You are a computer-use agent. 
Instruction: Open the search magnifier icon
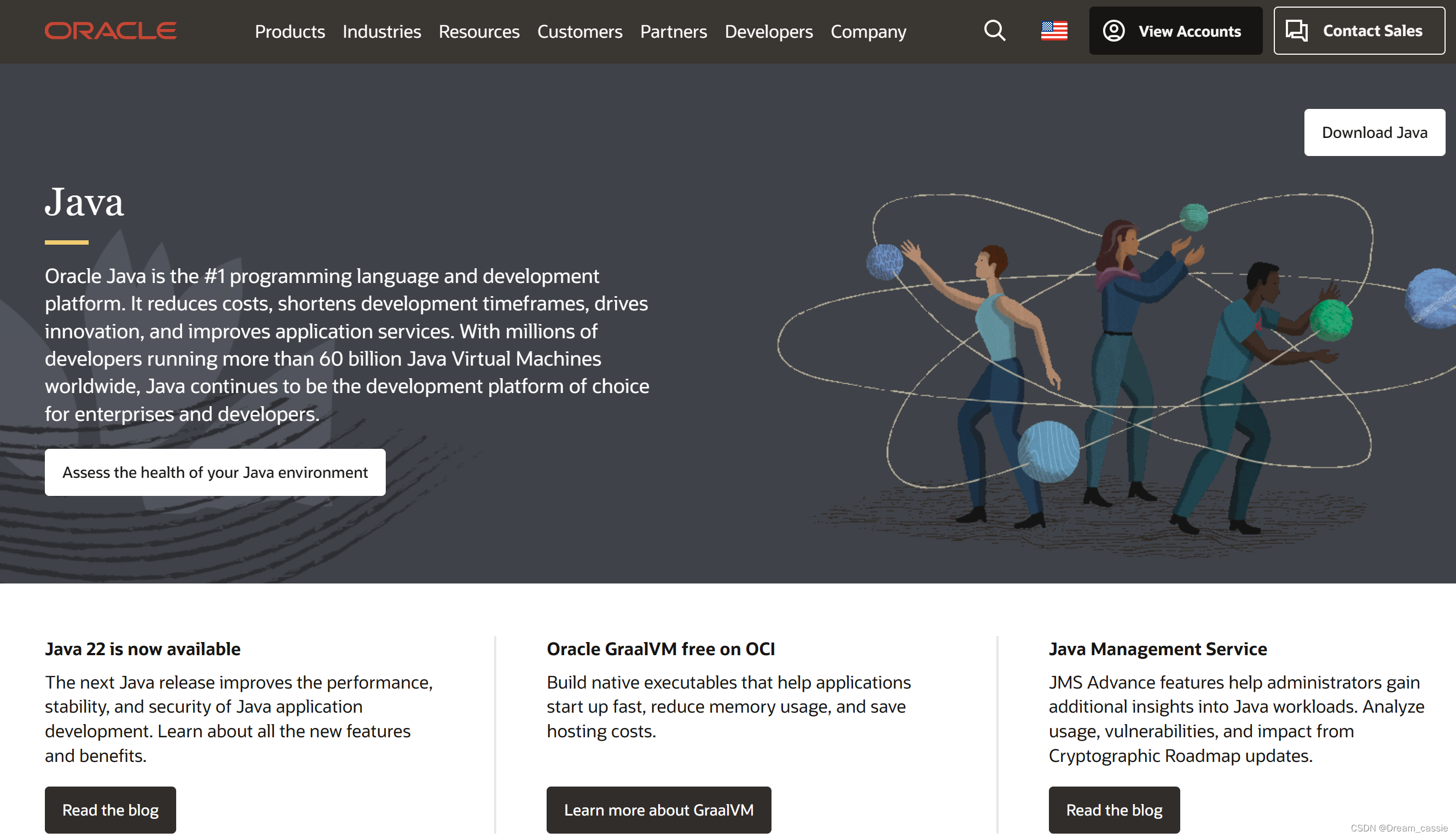tap(995, 31)
